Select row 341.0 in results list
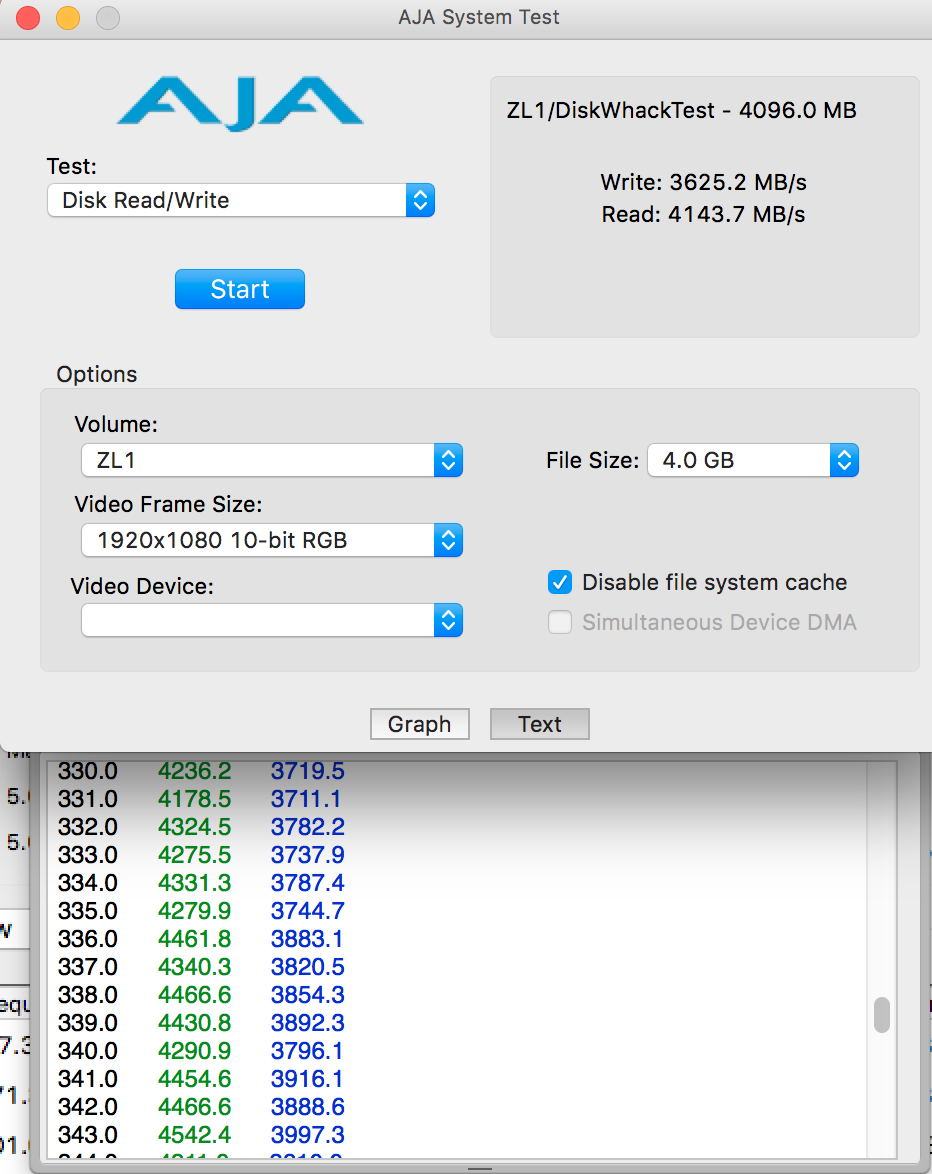This screenshot has height=1174, width=932. tap(457, 1079)
